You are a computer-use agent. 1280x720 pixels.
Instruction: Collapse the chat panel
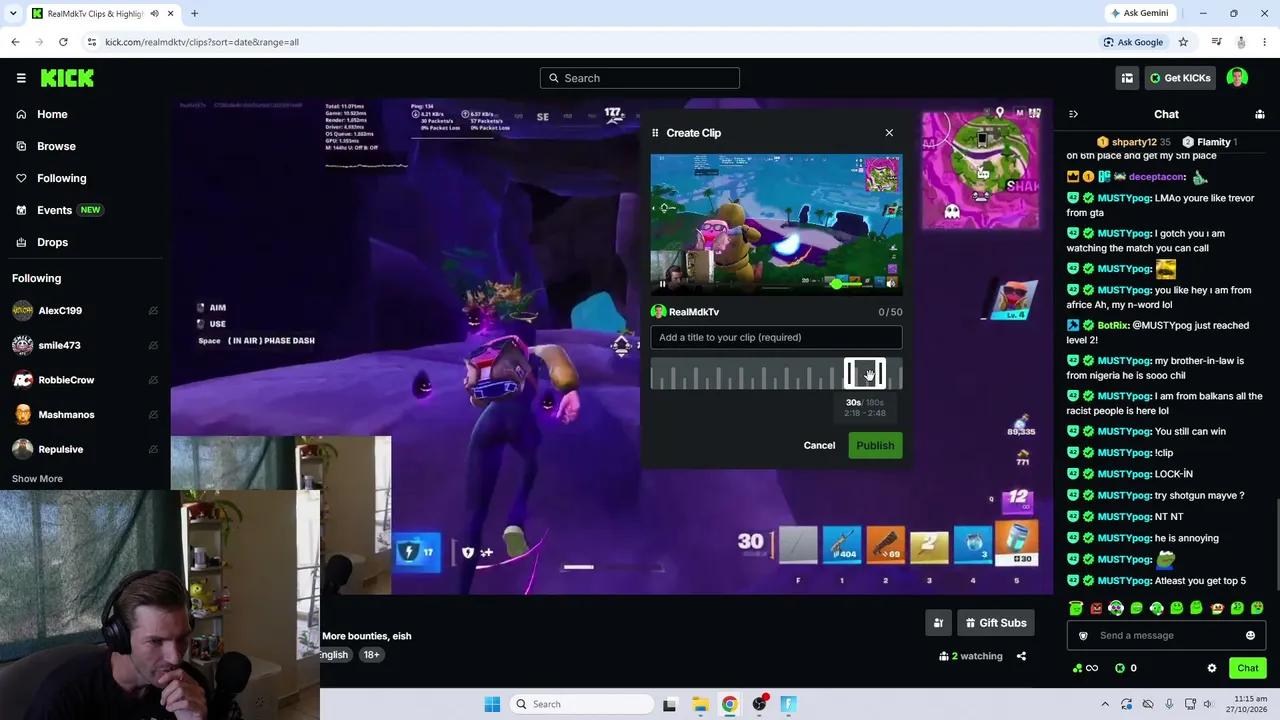[x=1073, y=114]
